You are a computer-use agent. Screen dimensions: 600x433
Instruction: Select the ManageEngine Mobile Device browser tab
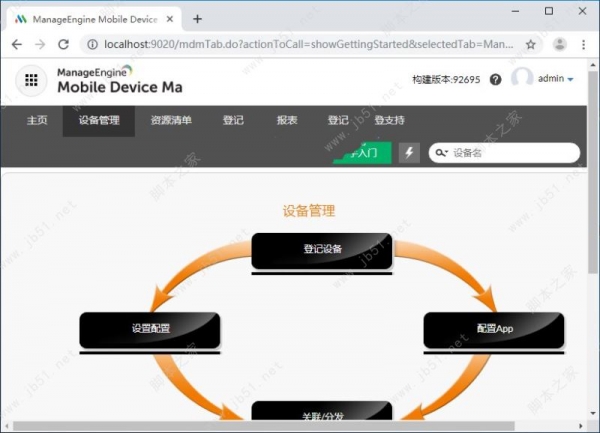(x=92, y=19)
